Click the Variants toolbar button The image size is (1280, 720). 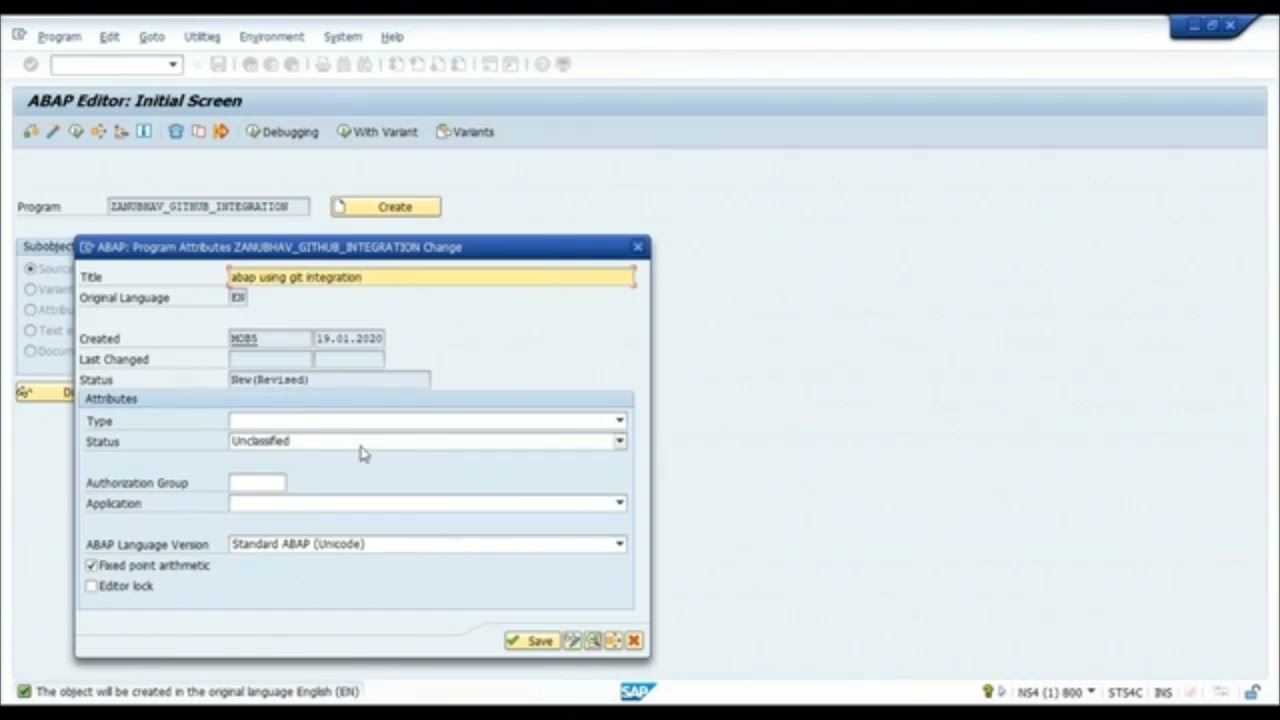[465, 132]
